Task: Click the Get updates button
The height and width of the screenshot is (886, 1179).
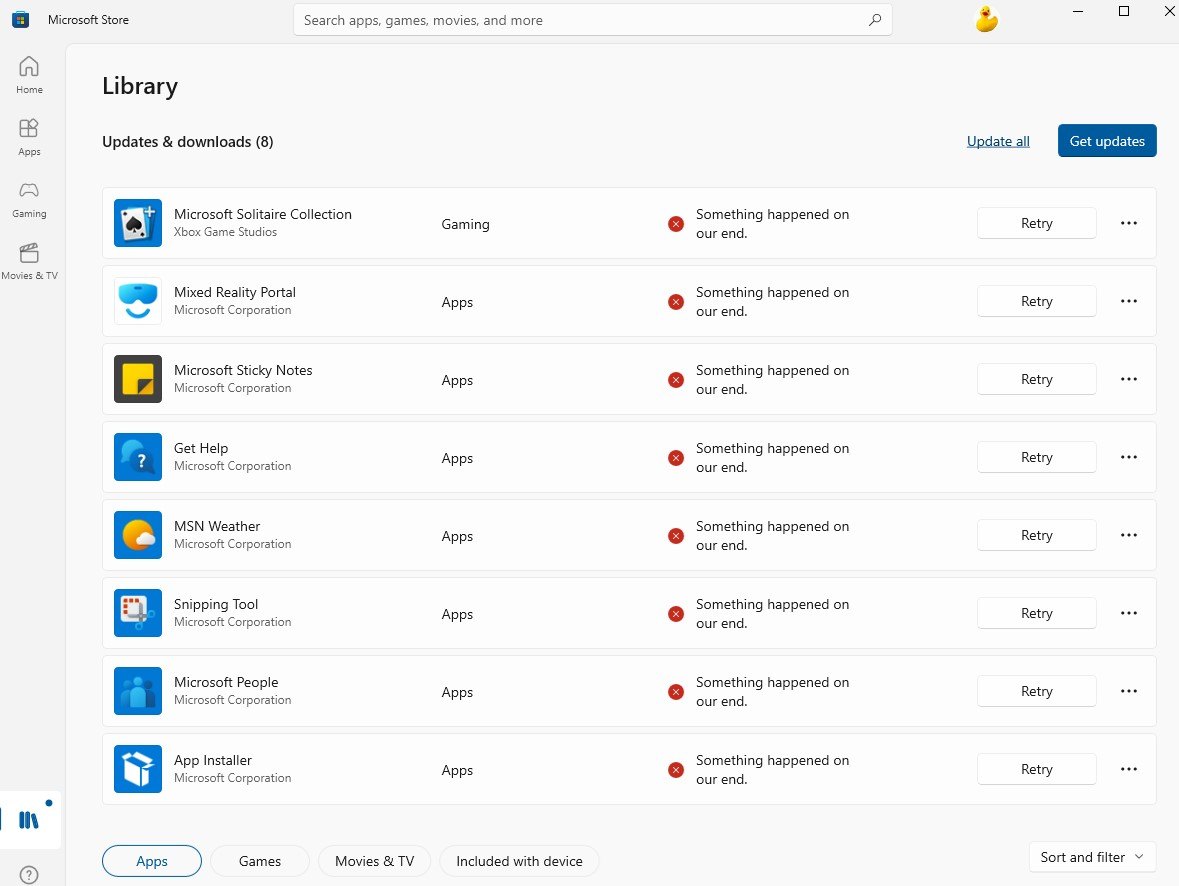Action: (x=1107, y=141)
